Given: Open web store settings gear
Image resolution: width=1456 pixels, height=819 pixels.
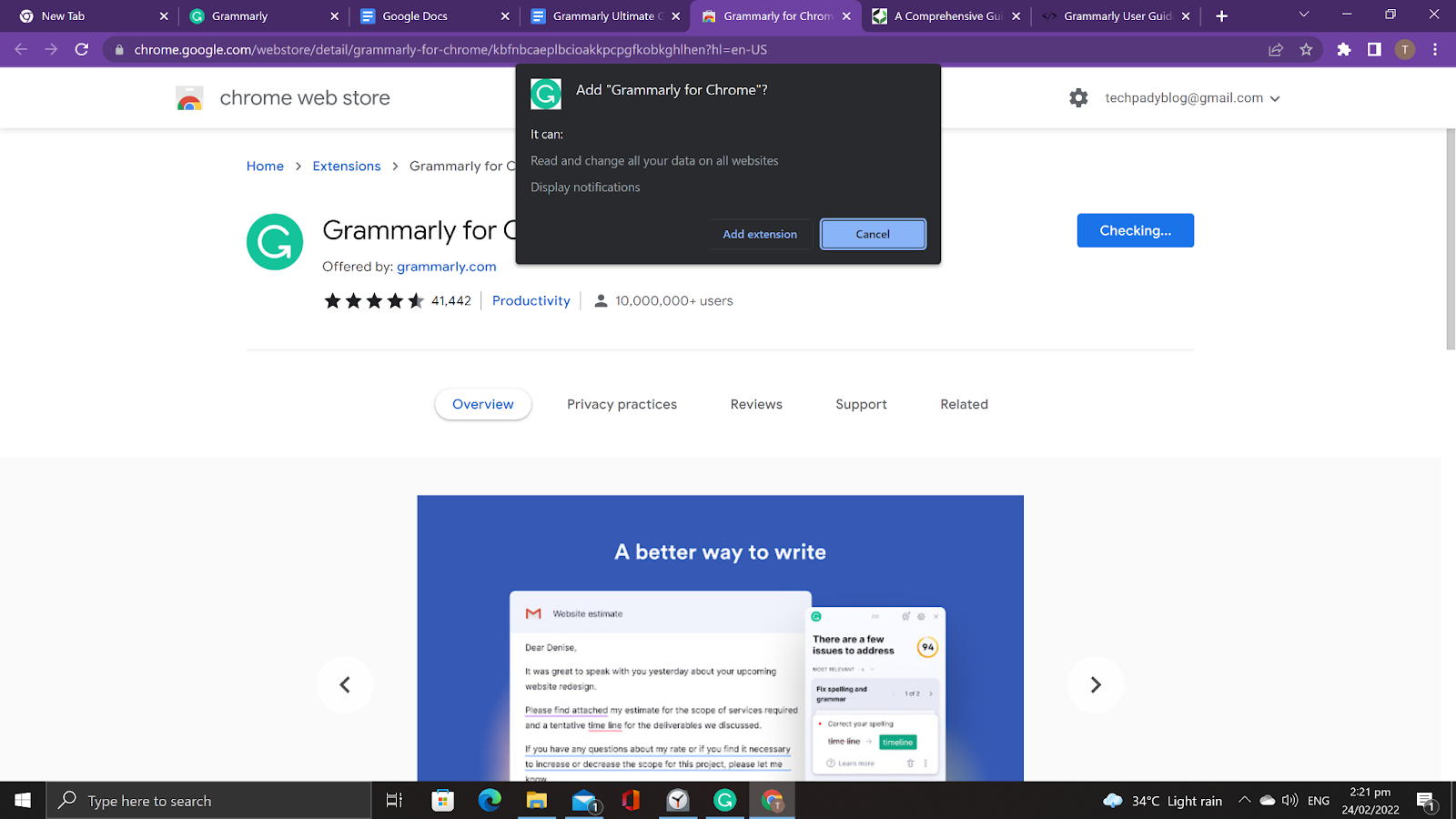Looking at the screenshot, I should (x=1078, y=98).
